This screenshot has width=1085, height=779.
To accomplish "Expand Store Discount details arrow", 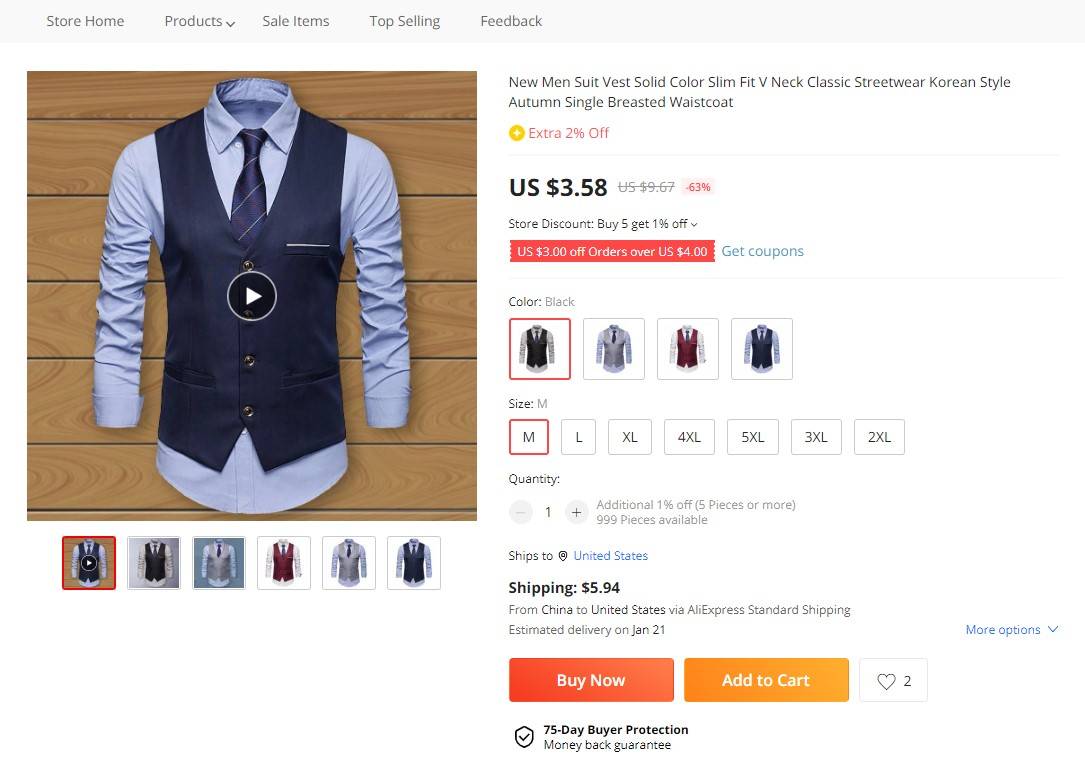I will pyautogui.click(x=694, y=224).
